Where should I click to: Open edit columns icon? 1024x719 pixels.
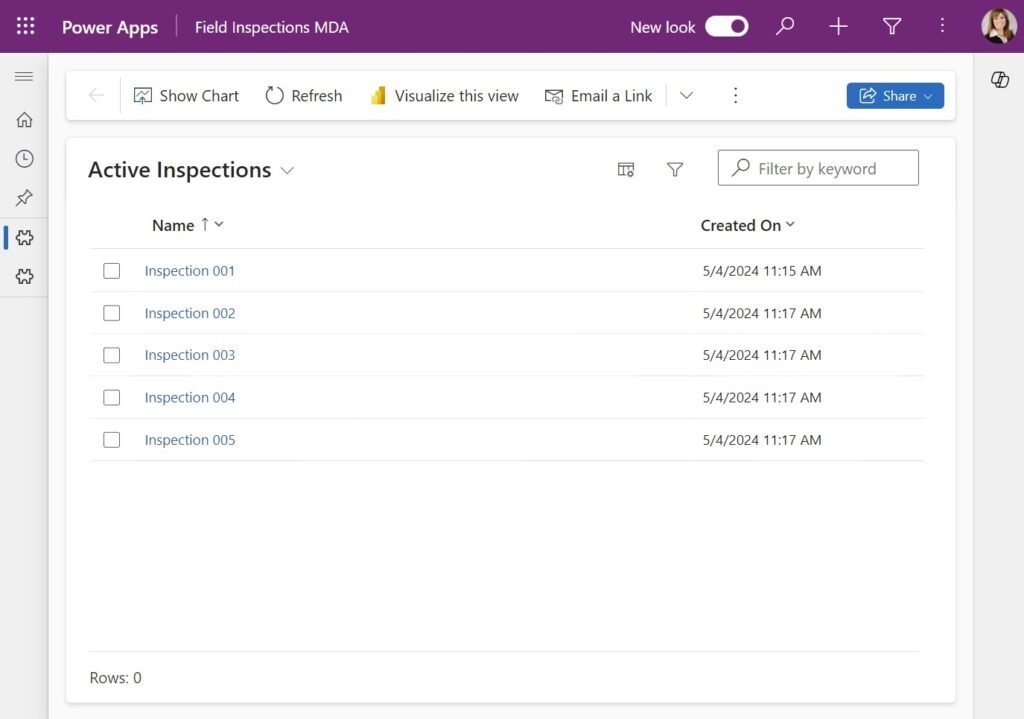click(626, 170)
